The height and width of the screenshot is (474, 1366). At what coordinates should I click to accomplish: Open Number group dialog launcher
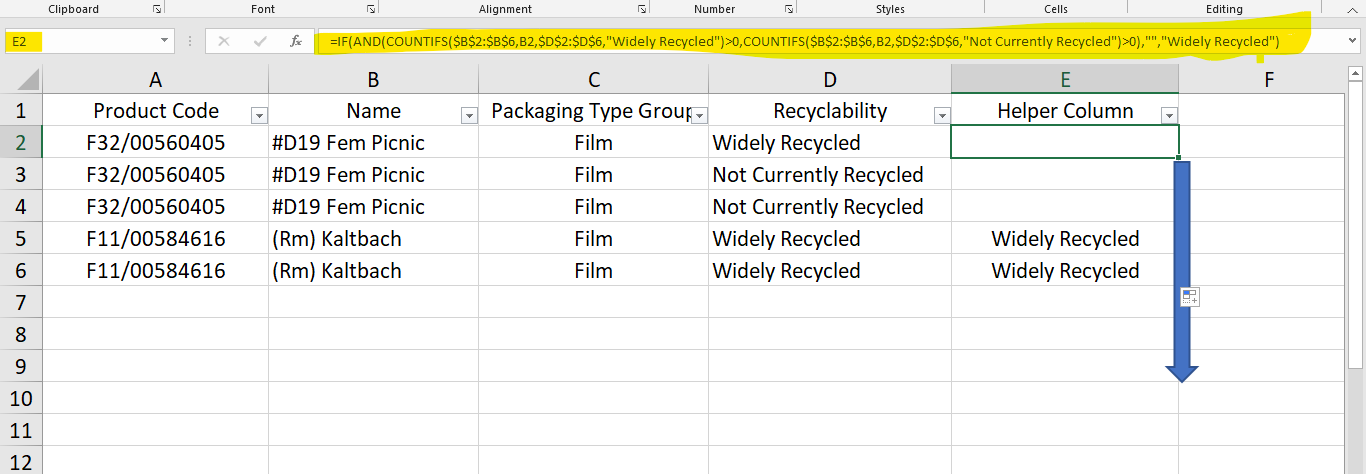pyautogui.click(x=789, y=9)
